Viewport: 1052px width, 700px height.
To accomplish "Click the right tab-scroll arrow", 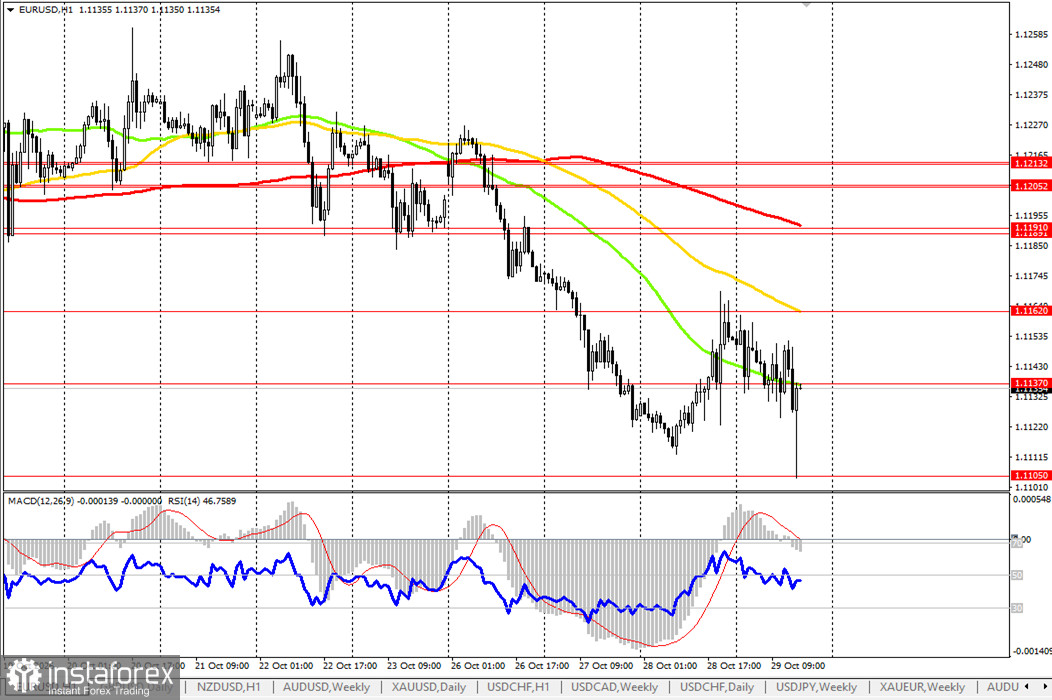I will 1044,687.
